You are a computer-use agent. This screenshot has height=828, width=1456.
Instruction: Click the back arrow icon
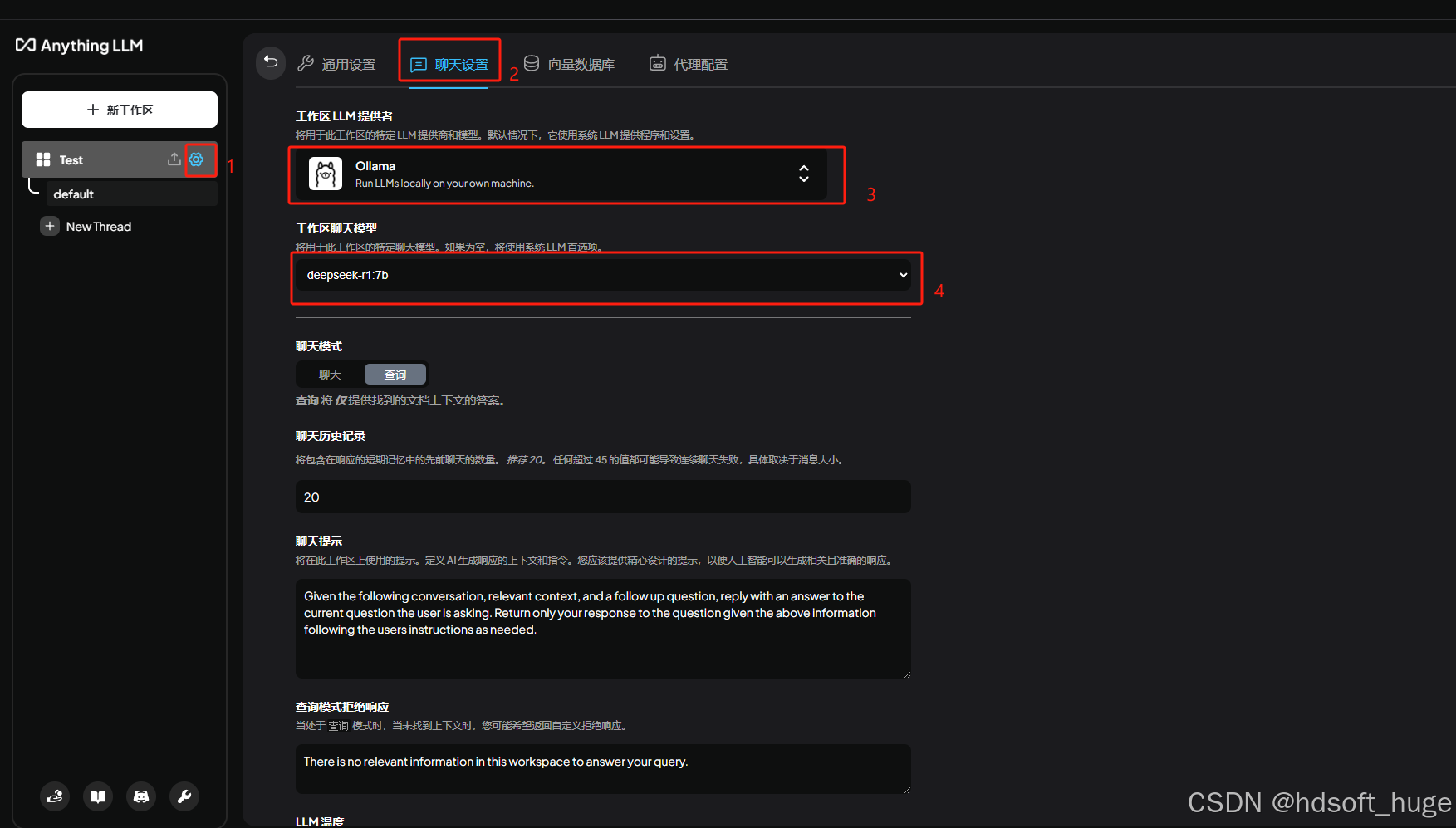point(271,62)
